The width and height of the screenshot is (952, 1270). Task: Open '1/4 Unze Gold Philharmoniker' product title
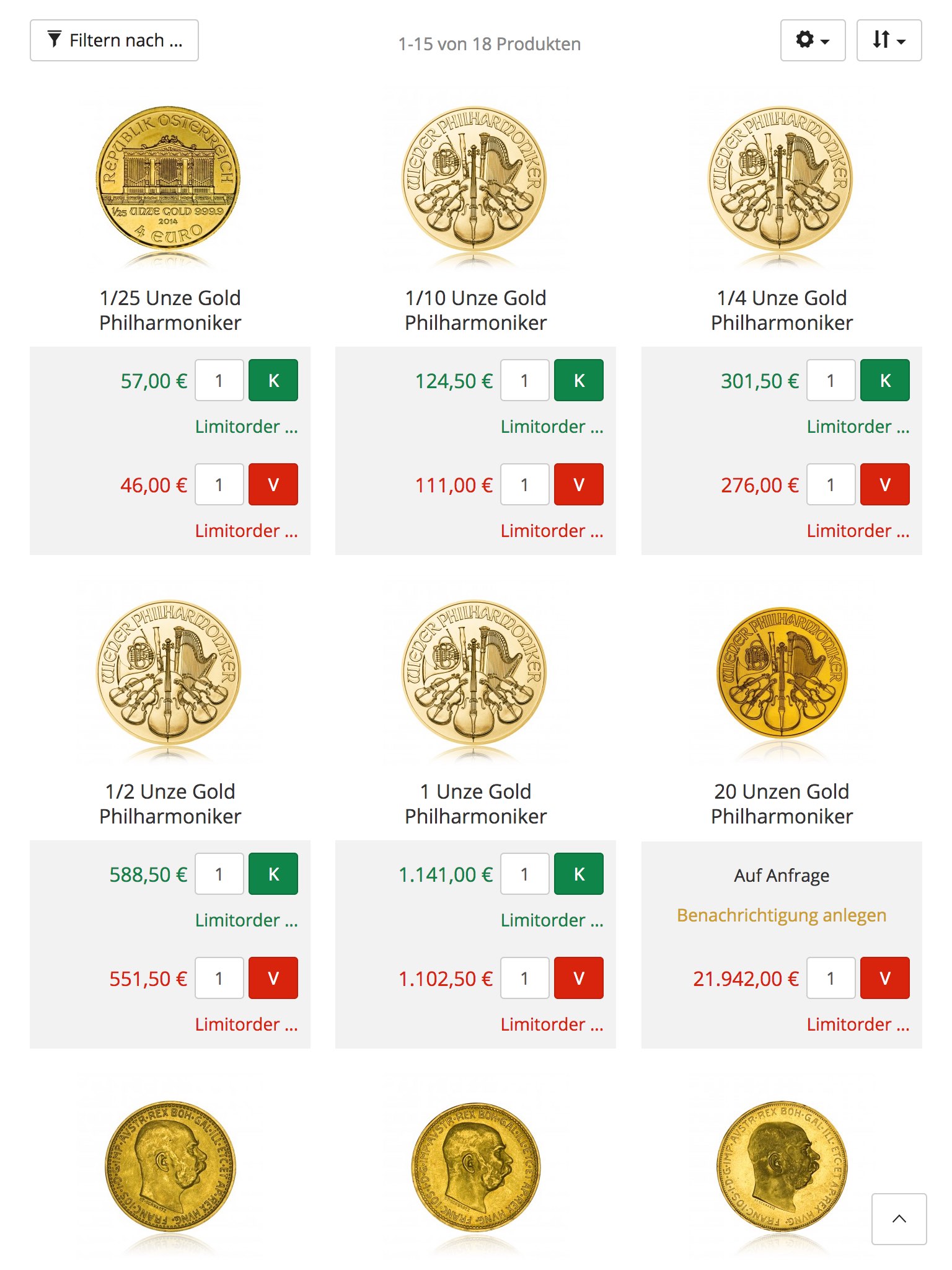click(x=782, y=310)
